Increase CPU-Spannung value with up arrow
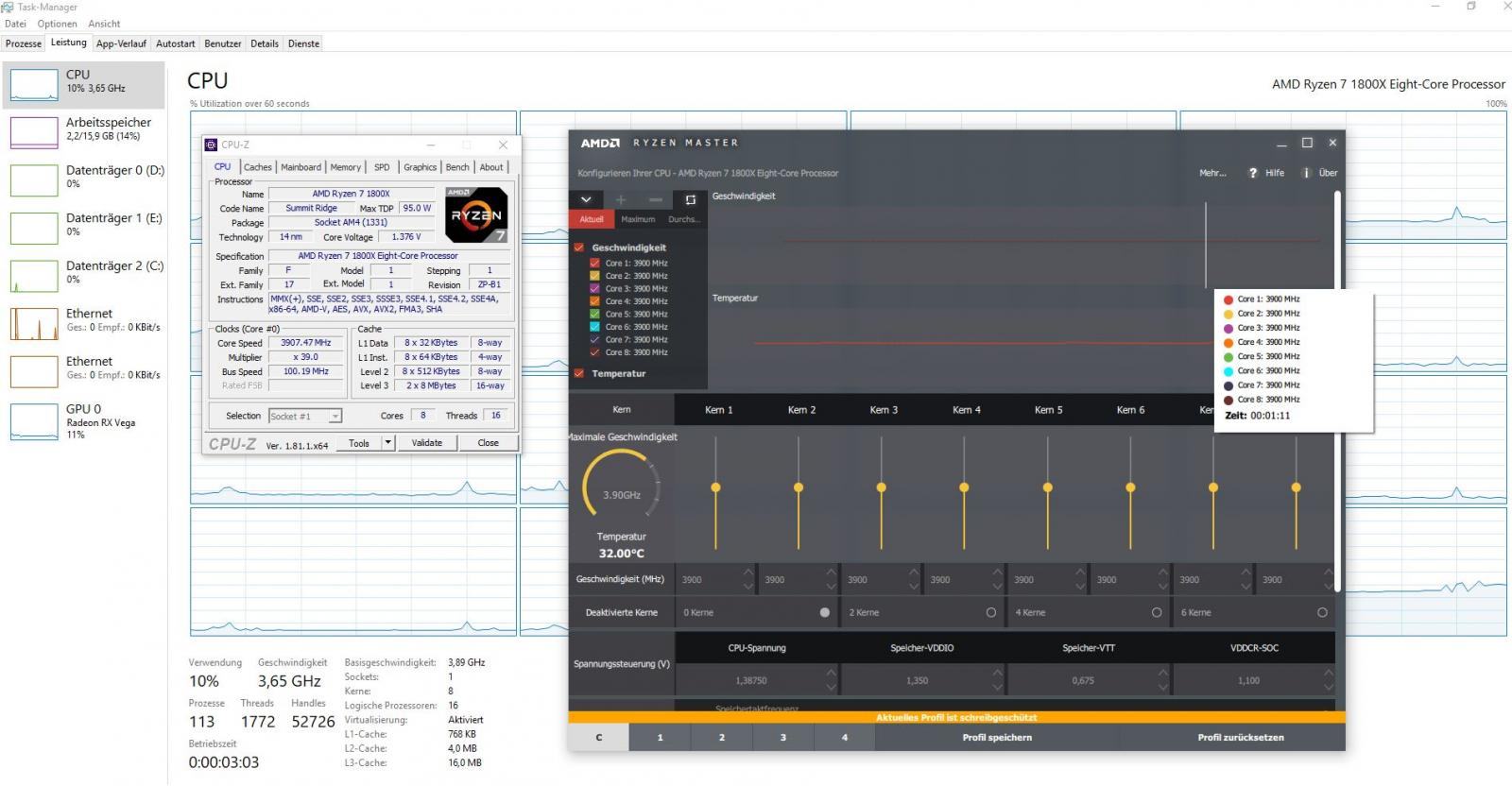This screenshot has width=1512, height=786. coord(831,674)
